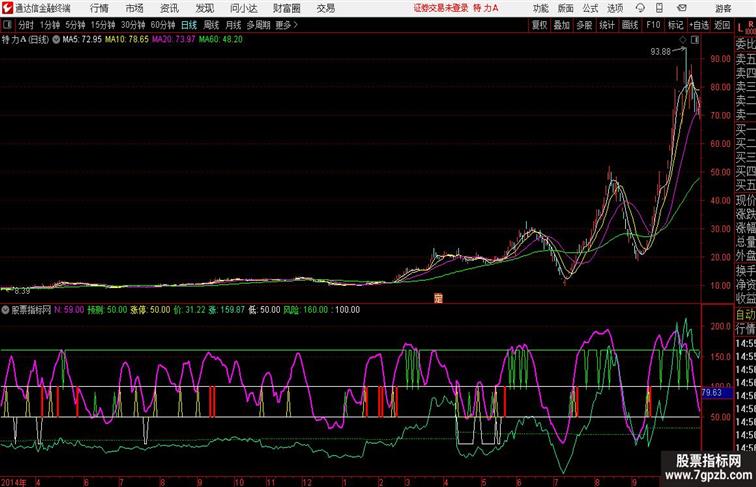Toggle the side panel icon near 93.88
This screenshot has height=487, width=756.
pos(695,41)
